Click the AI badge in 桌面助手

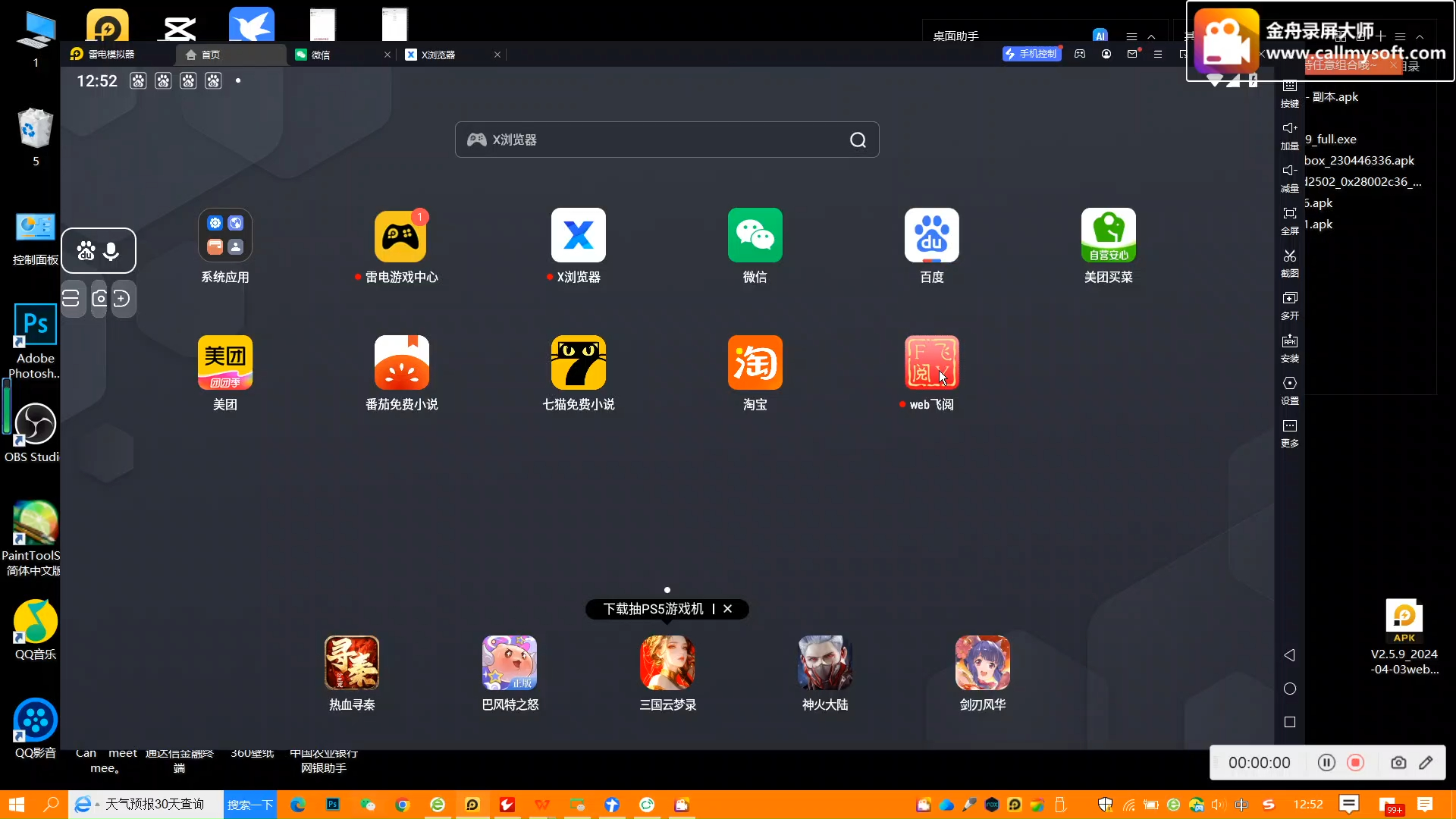1100,36
